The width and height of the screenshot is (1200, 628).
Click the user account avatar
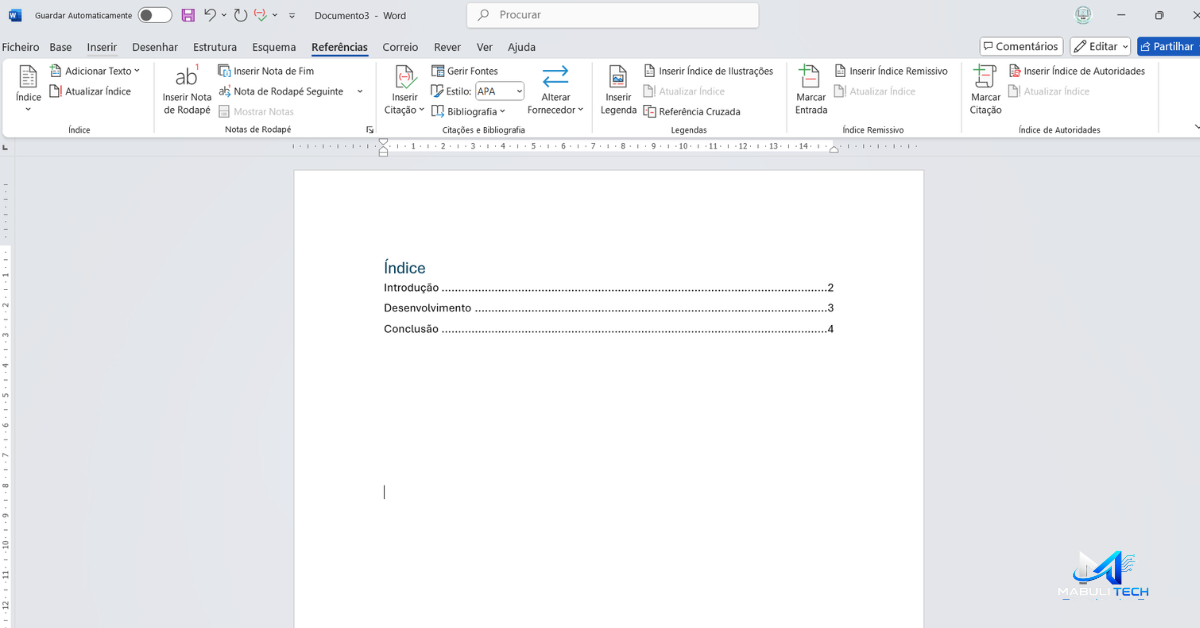(x=1084, y=15)
